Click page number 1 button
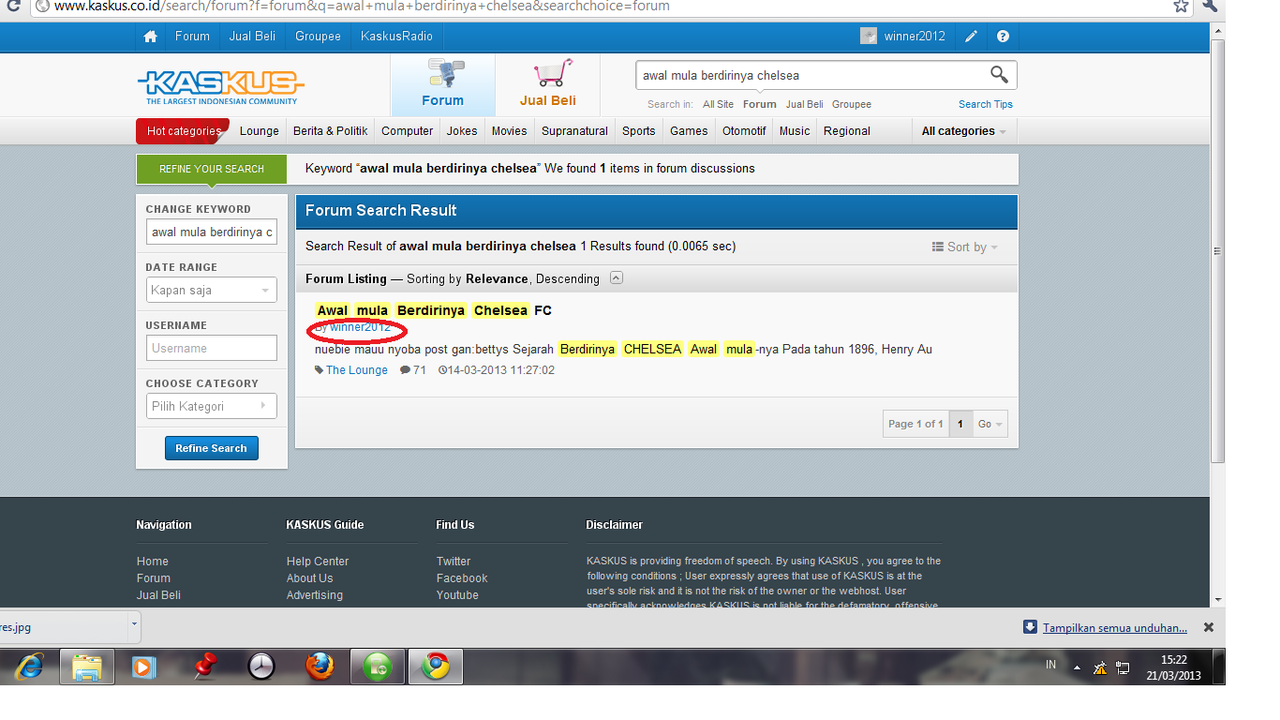This screenshot has width=1280, height=720. click(960, 424)
